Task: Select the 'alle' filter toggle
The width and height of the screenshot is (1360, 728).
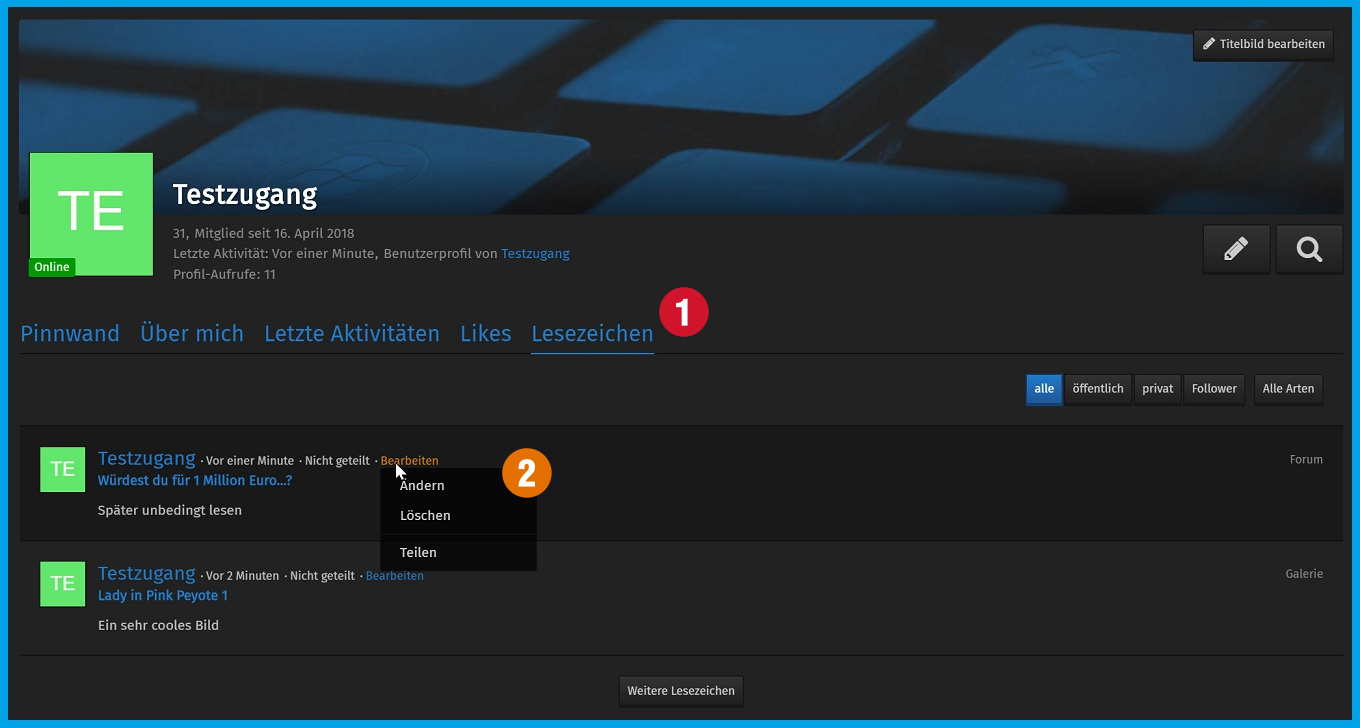Action: (1044, 389)
